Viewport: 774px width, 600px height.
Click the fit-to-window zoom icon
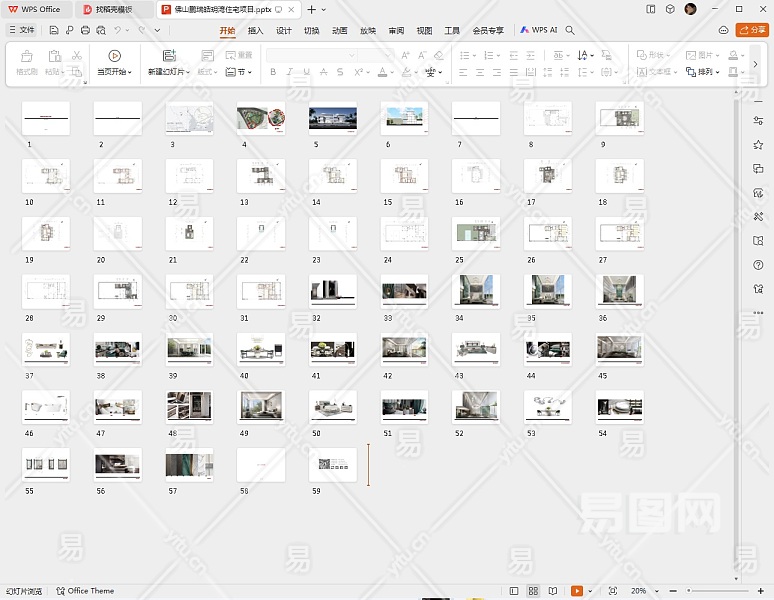pos(613,591)
